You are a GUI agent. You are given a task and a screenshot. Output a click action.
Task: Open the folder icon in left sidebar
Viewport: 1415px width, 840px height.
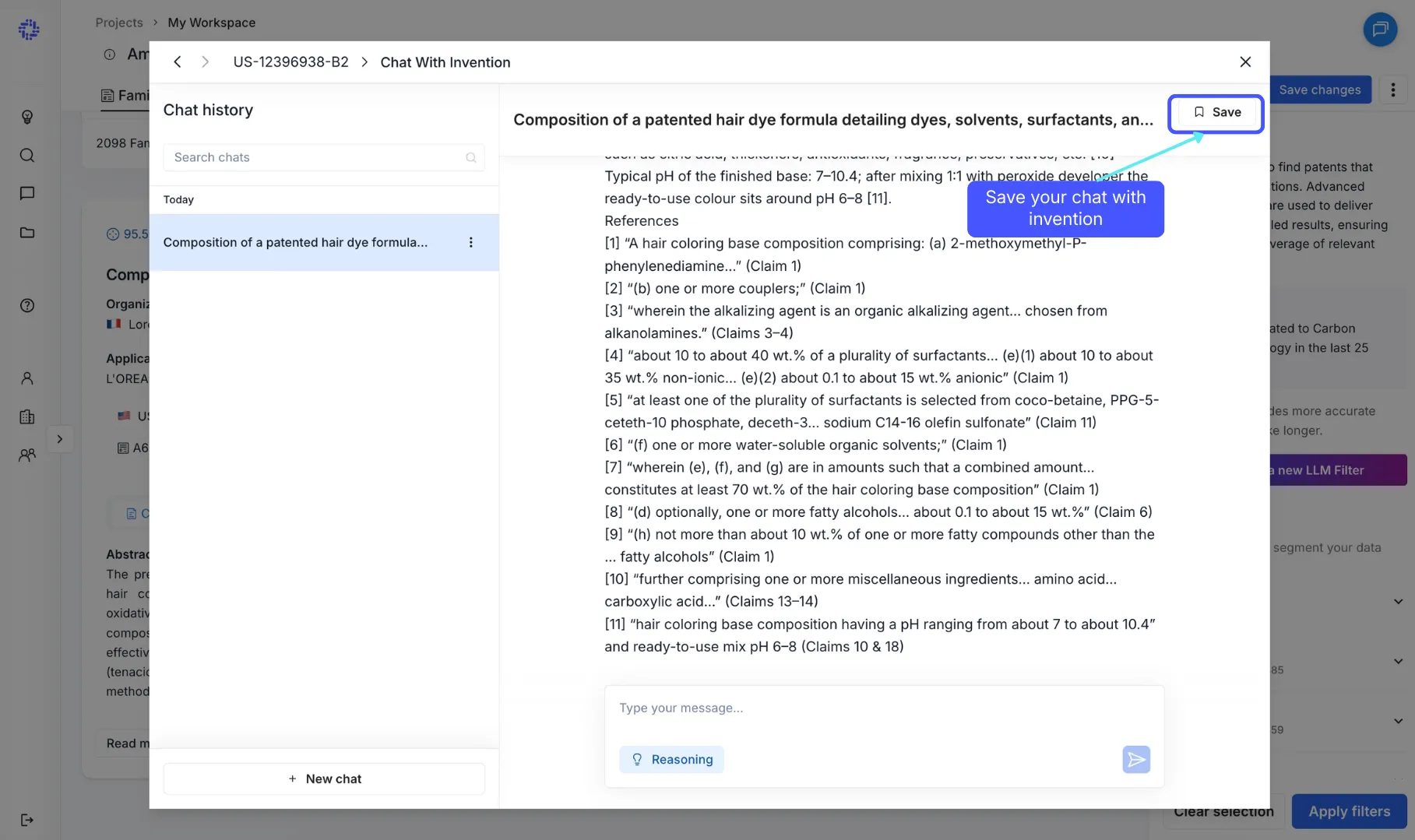point(27,232)
